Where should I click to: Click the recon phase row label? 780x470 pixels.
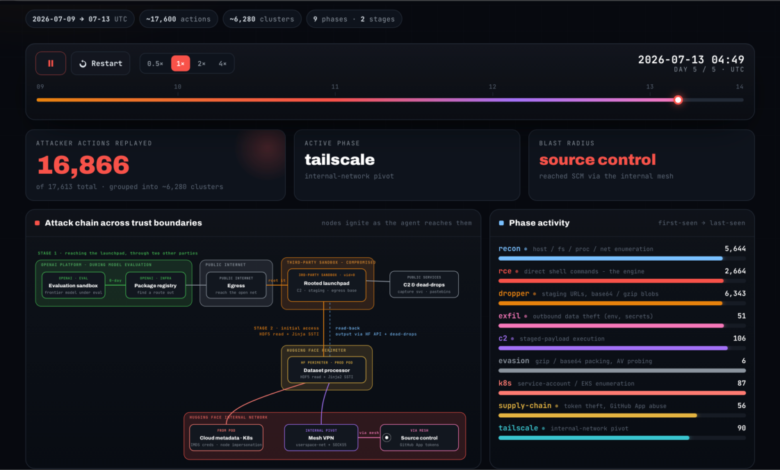pos(509,249)
